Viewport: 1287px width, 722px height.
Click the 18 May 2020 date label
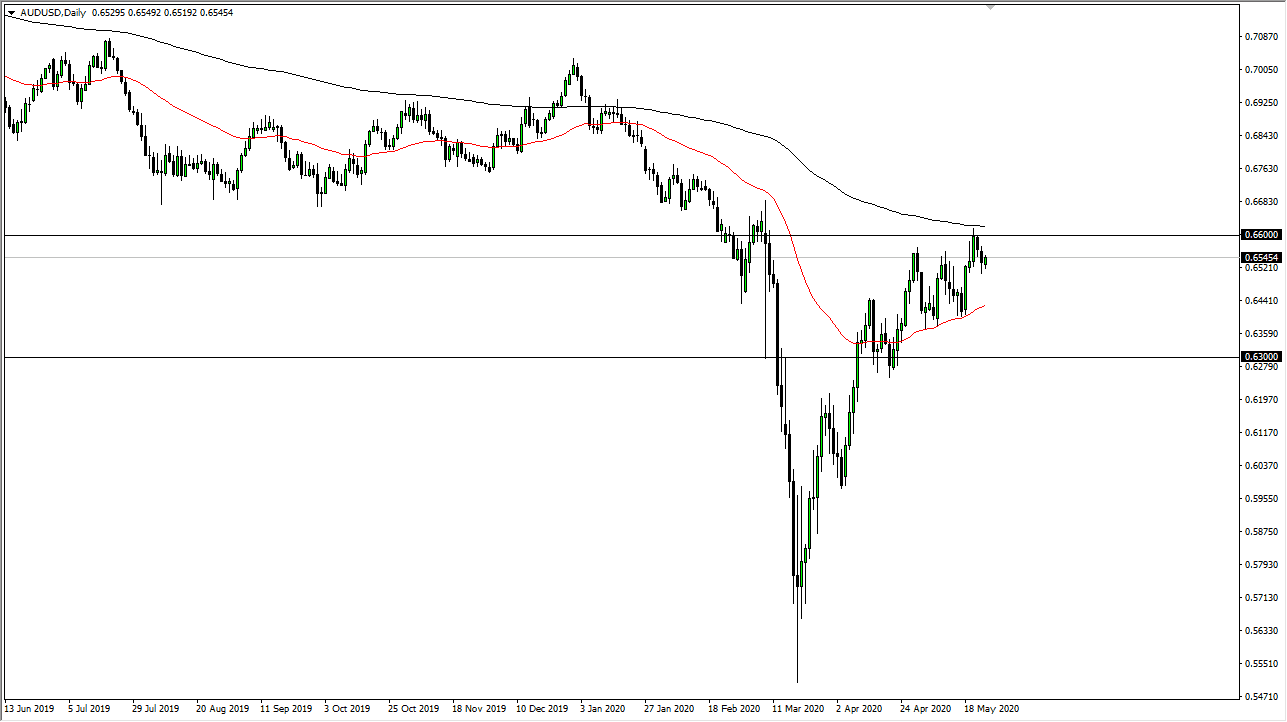pos(992,706)
